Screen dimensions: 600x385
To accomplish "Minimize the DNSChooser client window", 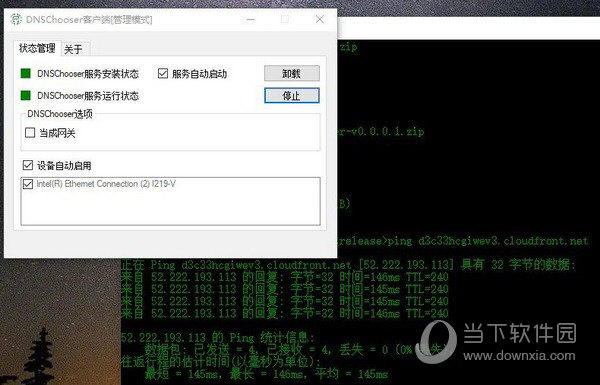I will click(251, 19).
